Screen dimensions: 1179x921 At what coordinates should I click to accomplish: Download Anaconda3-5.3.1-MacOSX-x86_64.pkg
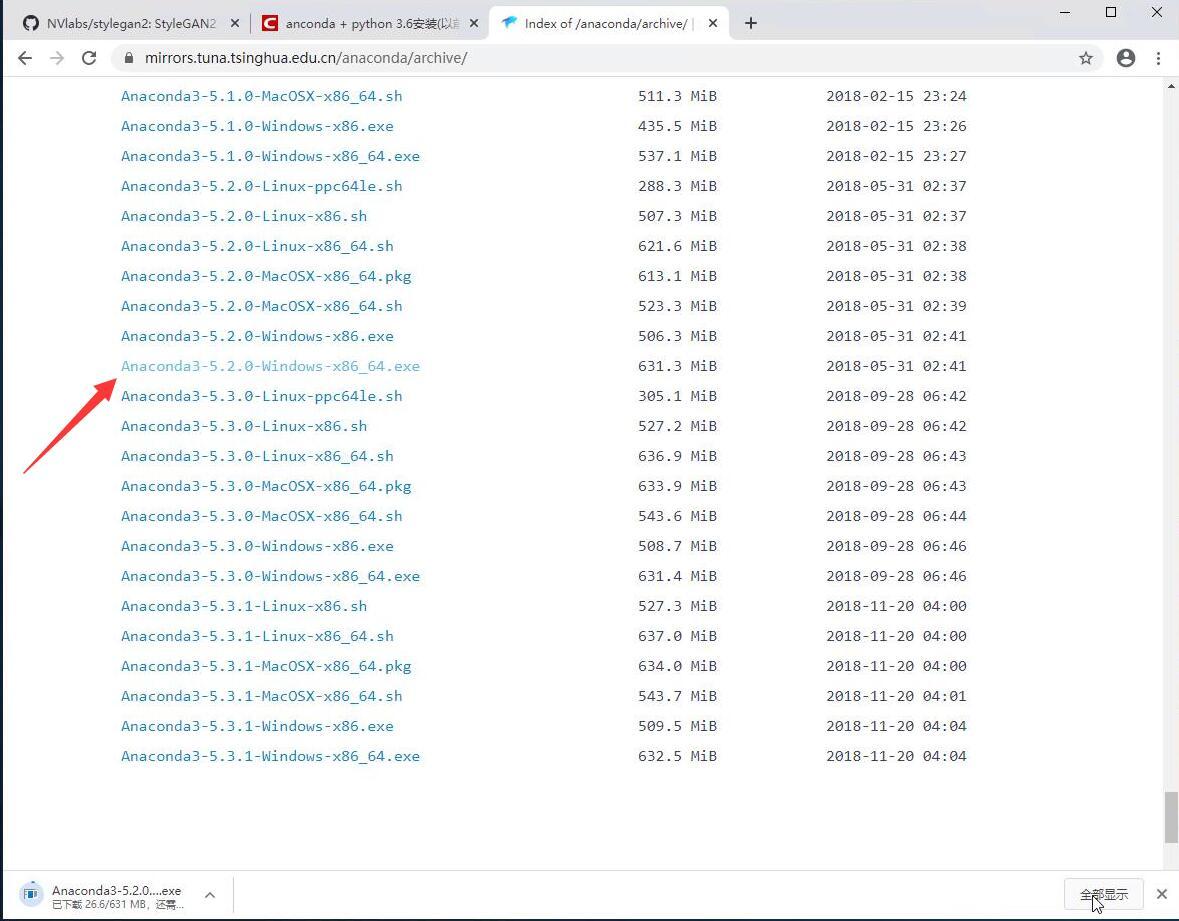pyautogui.click(x=266, y=666)
